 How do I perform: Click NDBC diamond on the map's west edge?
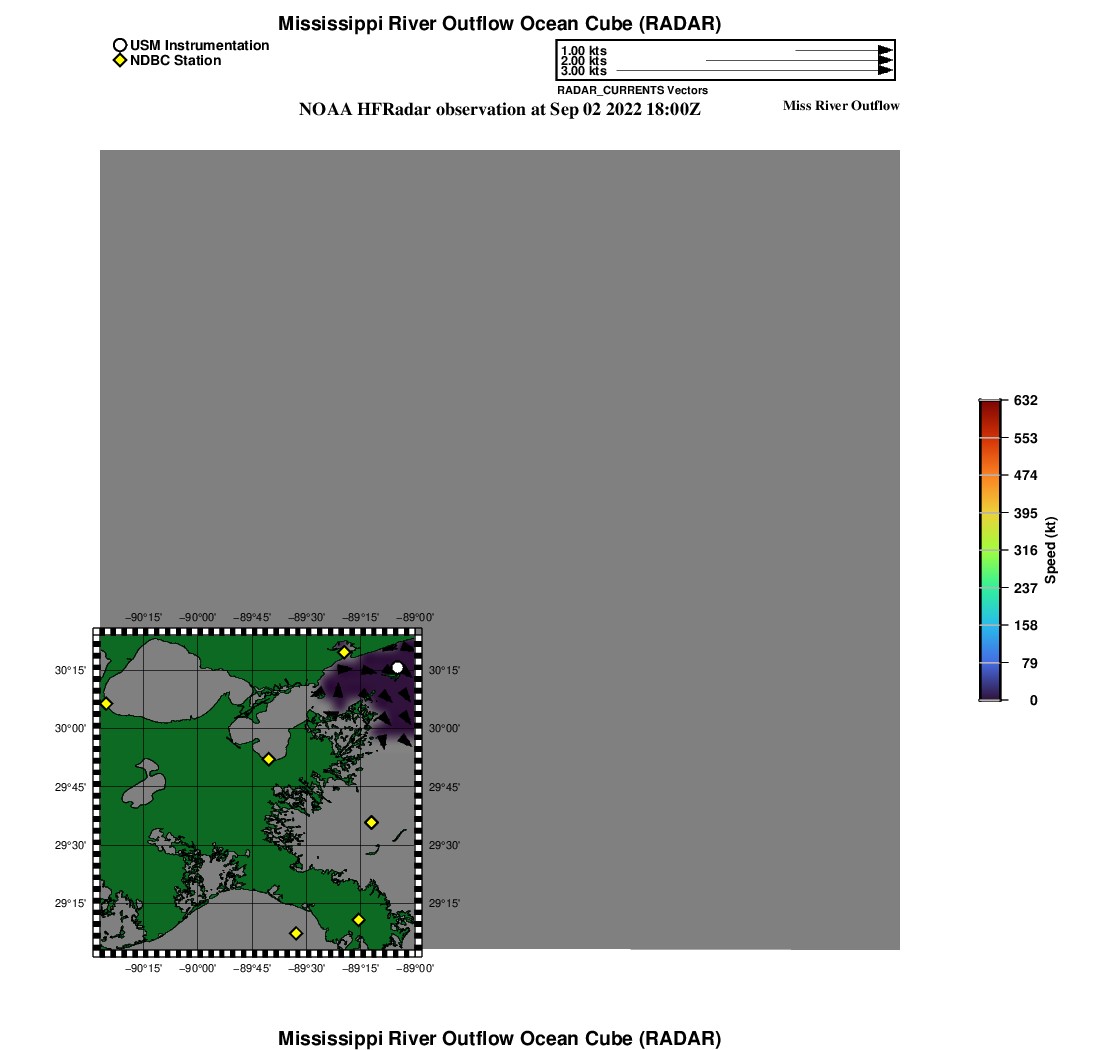pyautogui.click(x=106, y=704)
